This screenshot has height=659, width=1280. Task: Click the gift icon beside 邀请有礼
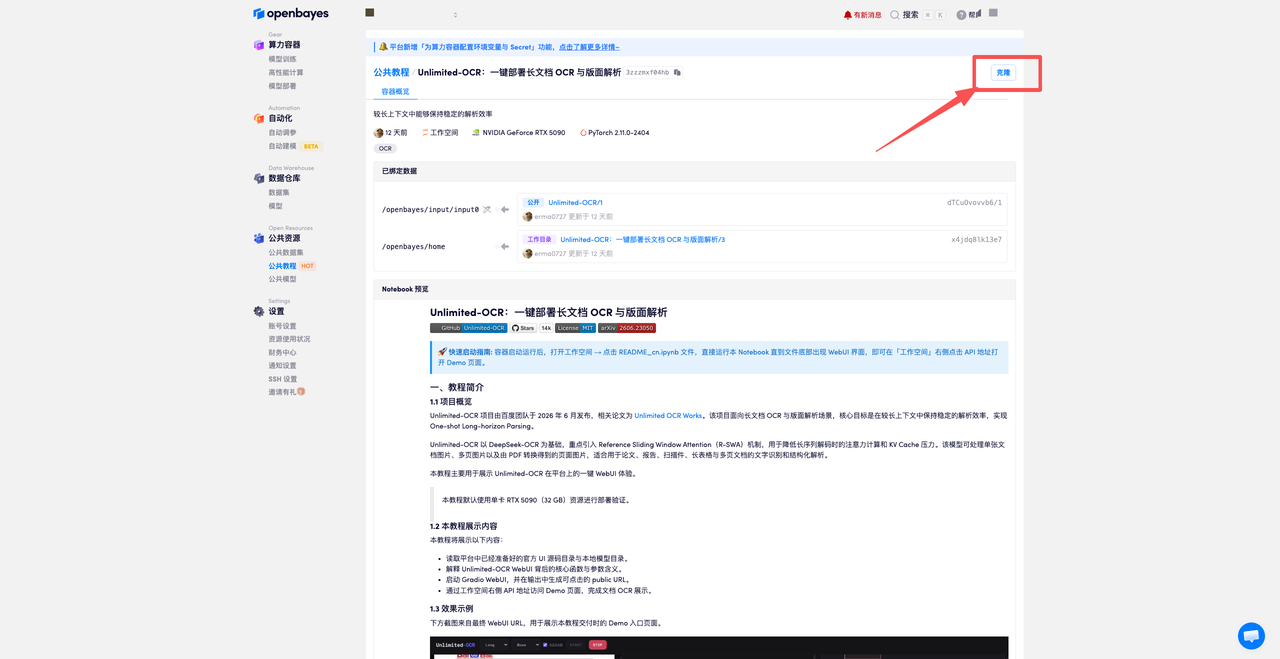click(x=301, y=392)
